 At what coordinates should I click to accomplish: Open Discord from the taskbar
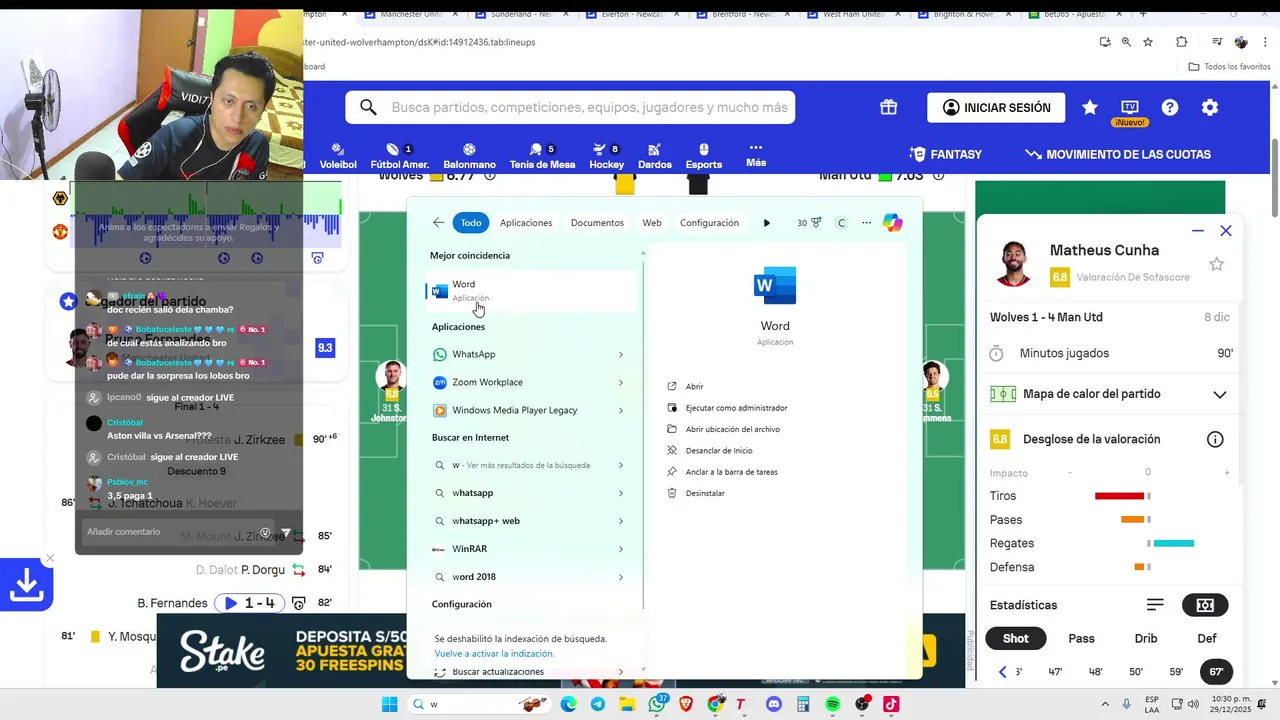773,704
